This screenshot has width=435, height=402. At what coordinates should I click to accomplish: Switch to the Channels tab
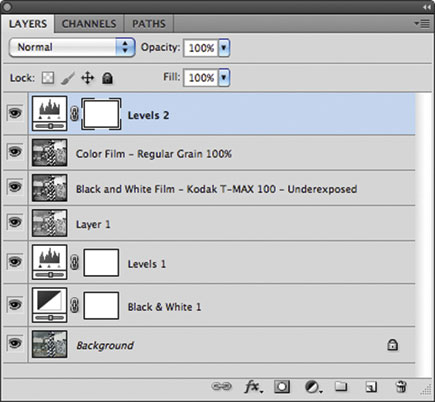[89, 24]
